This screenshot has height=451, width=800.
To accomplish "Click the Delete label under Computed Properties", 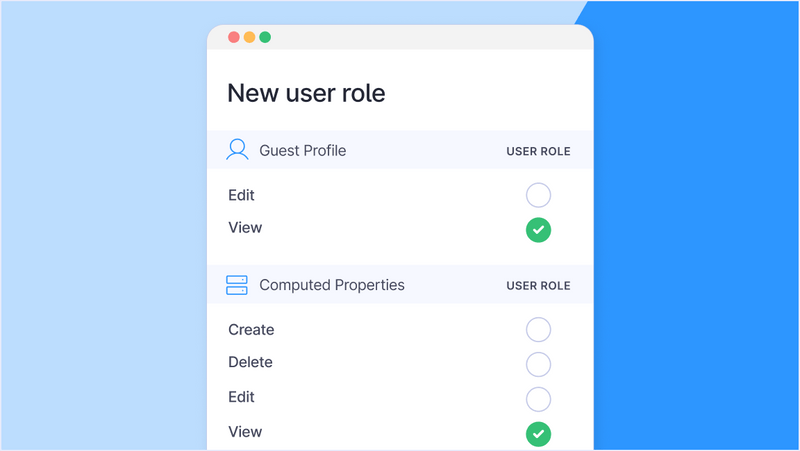I will 251,362.
